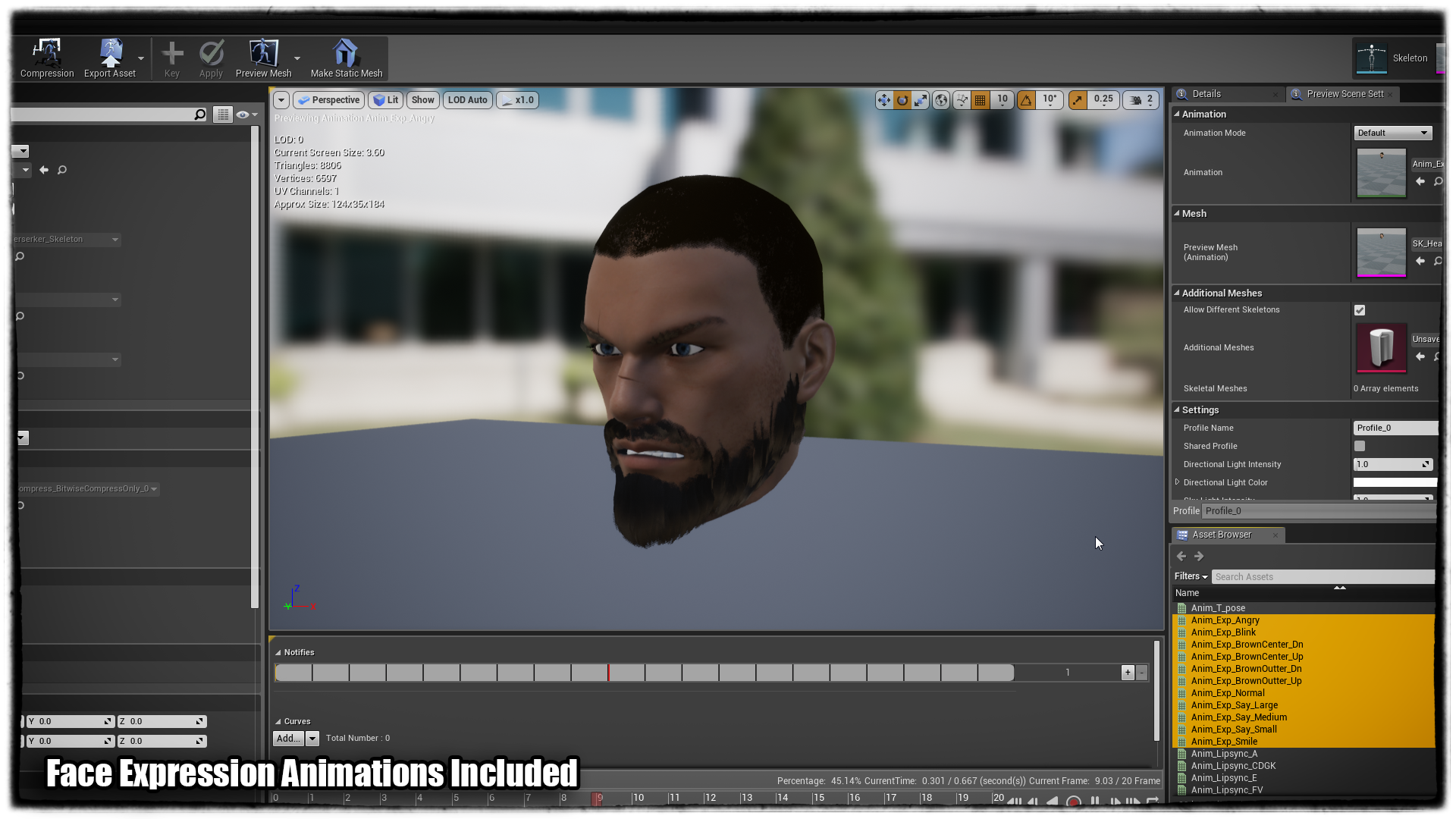Screen dimensions: 1456x819
Task: Expand the Directional Light Color property
Action: pos(1178,482)
